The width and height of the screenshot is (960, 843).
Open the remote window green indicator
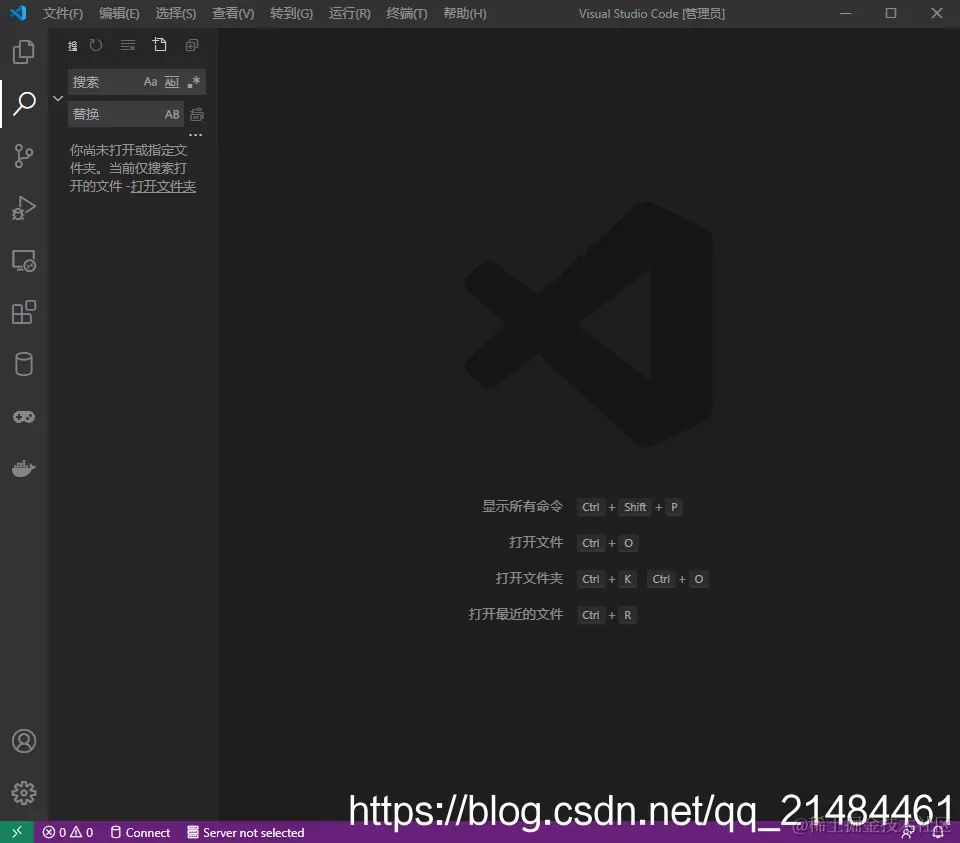tap(17, 832)
